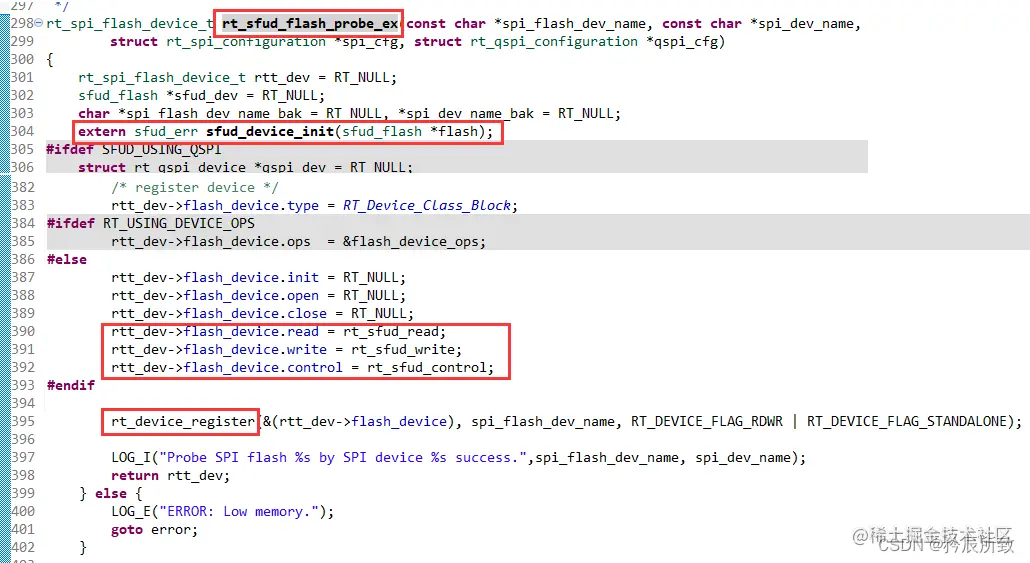Click the rtt_dev variable declaration on line 301

tap(282, 78)
